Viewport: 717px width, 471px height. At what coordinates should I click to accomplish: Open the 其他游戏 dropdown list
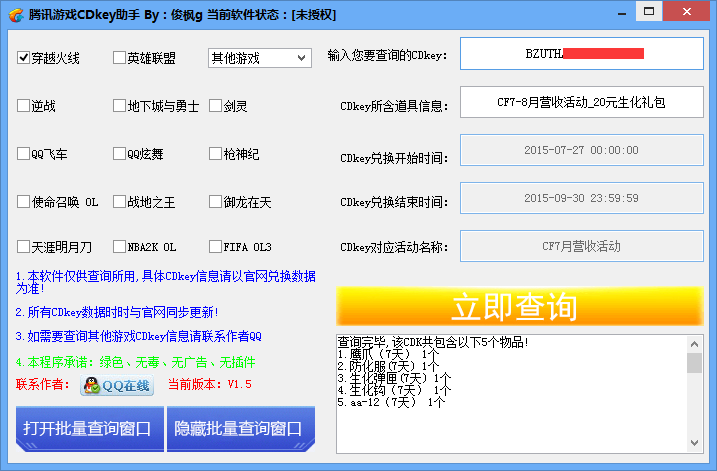click(x=302, y=58)
